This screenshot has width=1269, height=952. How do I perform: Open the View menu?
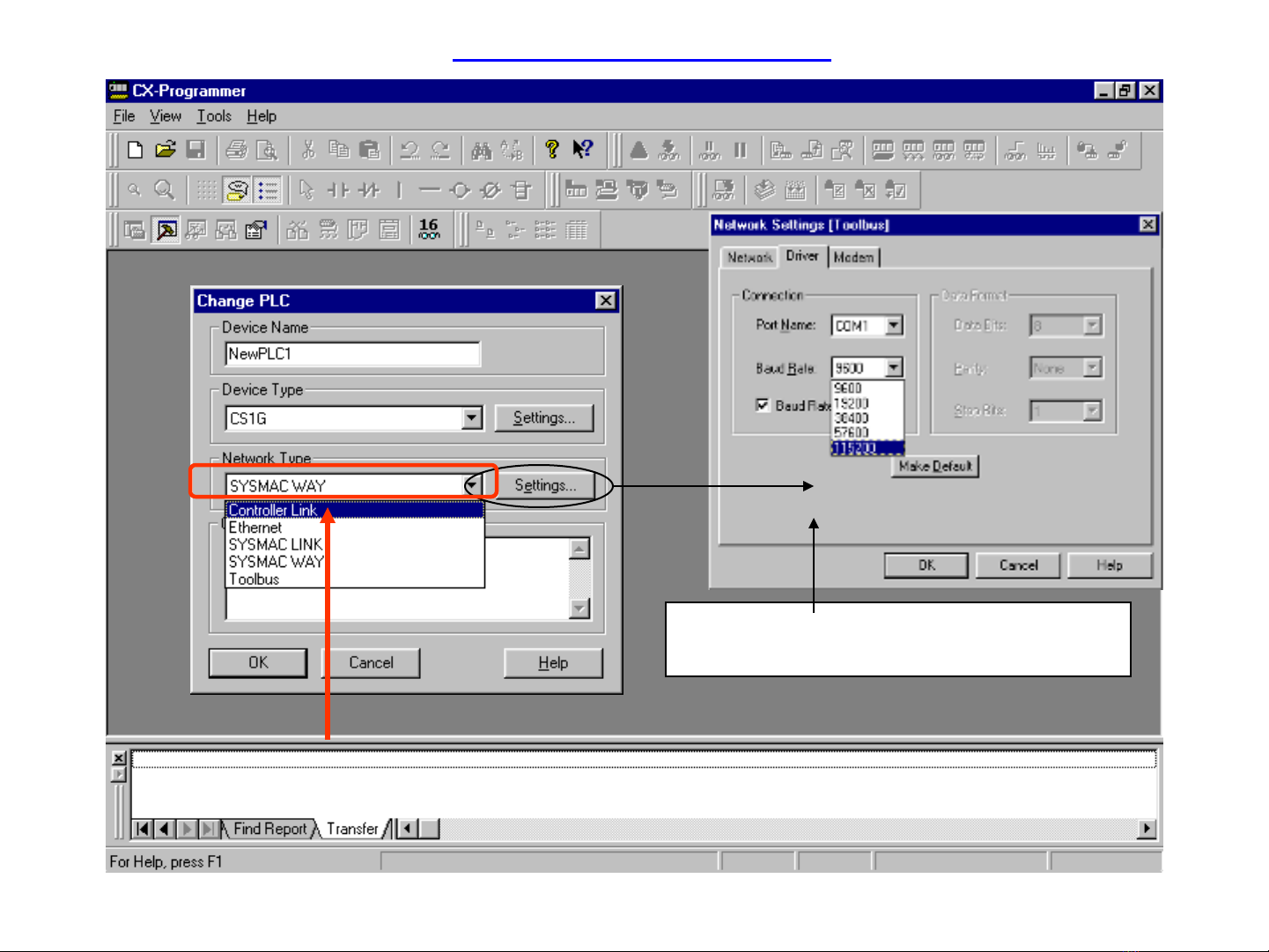tap(166, 116)
